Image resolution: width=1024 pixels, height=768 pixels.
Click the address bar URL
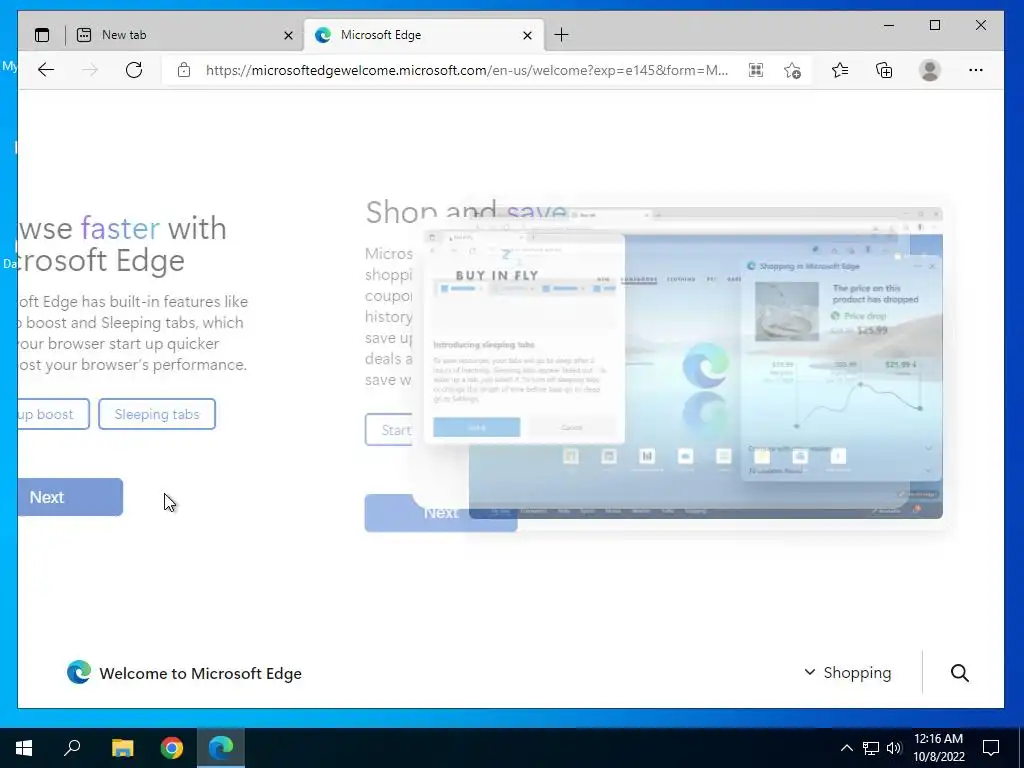[467, 70]
